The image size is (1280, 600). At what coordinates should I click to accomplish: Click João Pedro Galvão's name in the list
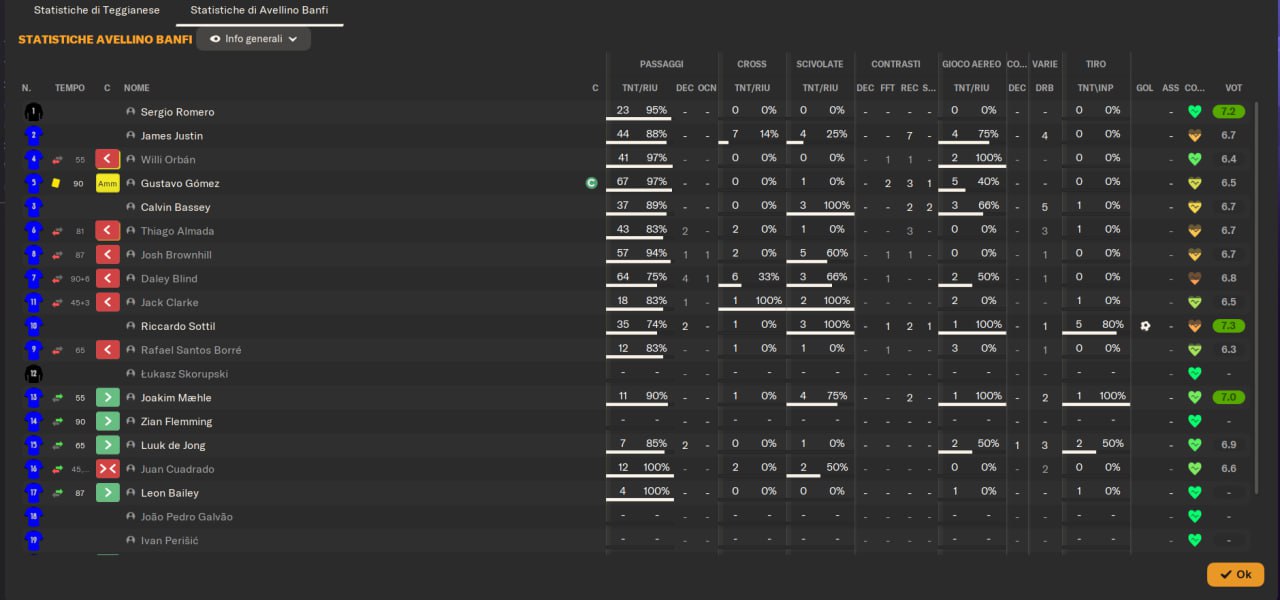(x=187, y=517)
